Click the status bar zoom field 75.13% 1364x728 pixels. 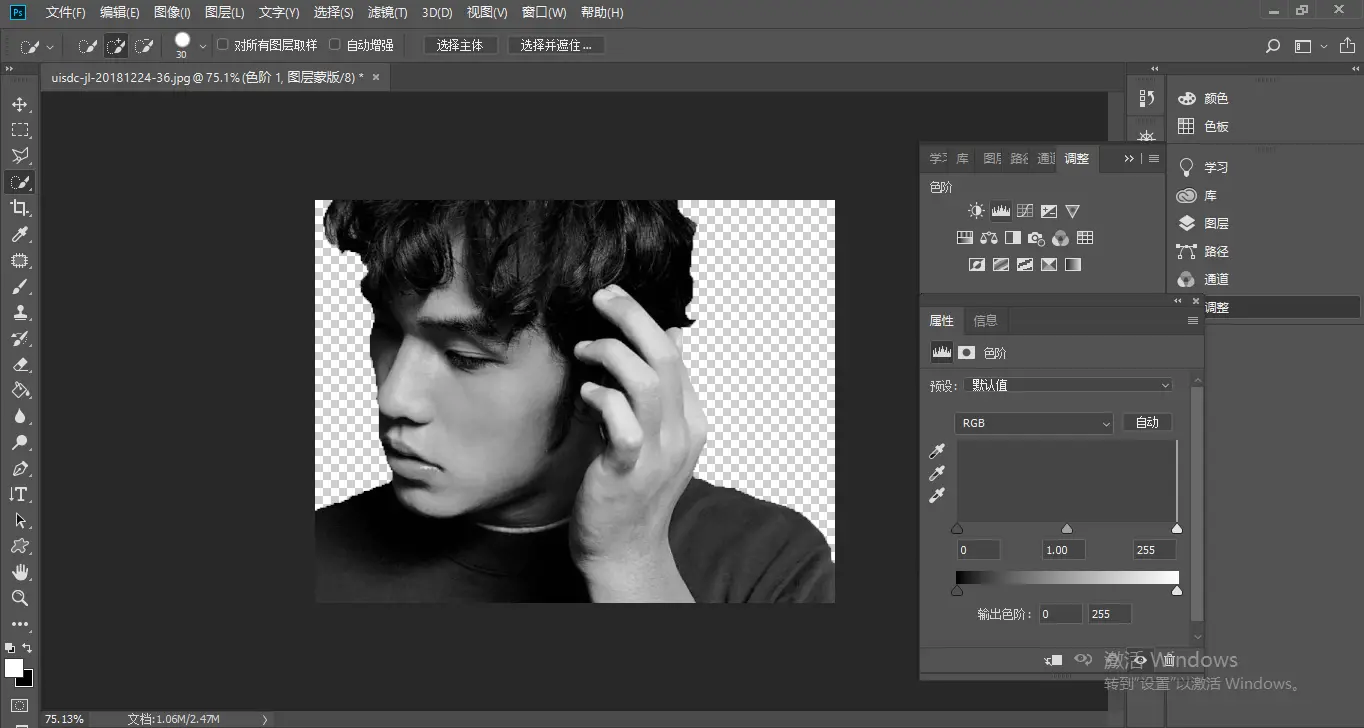[x=66, y=719]
